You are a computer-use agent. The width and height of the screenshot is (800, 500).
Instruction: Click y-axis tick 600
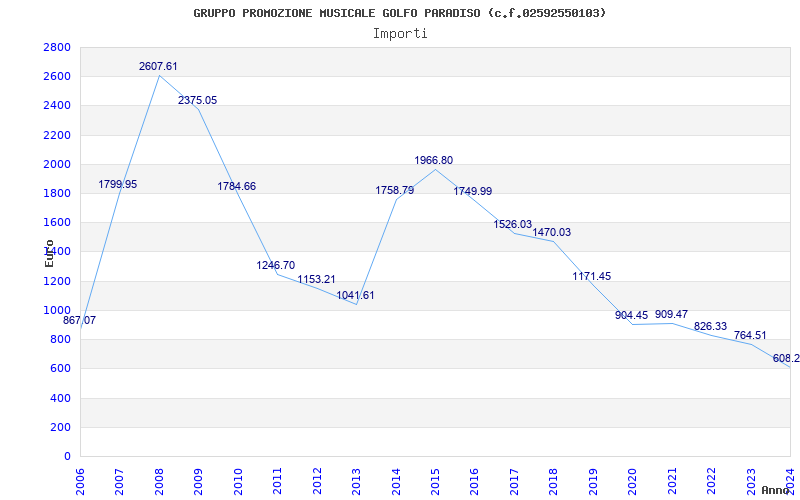coord(61,368)
